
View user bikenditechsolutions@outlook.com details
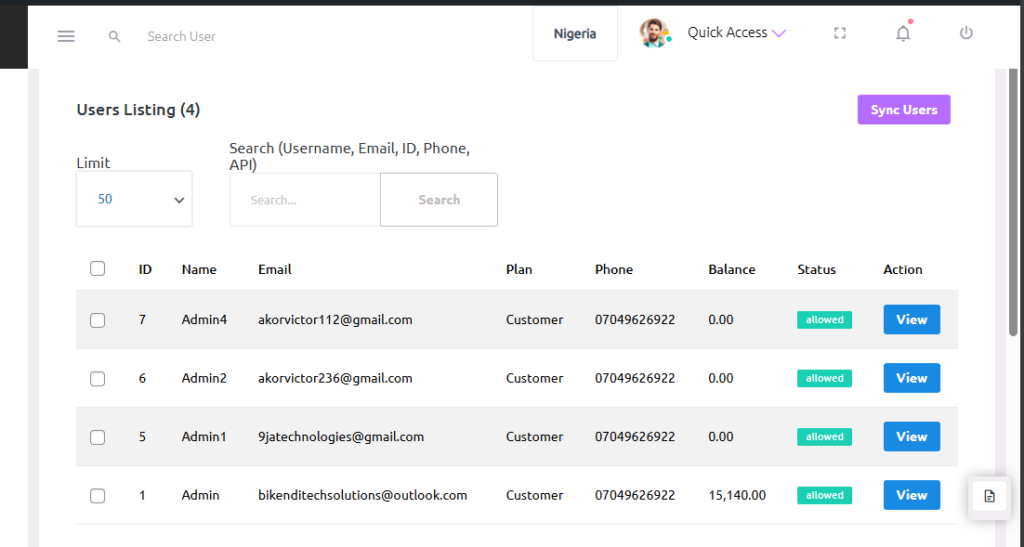click(911, 495)
